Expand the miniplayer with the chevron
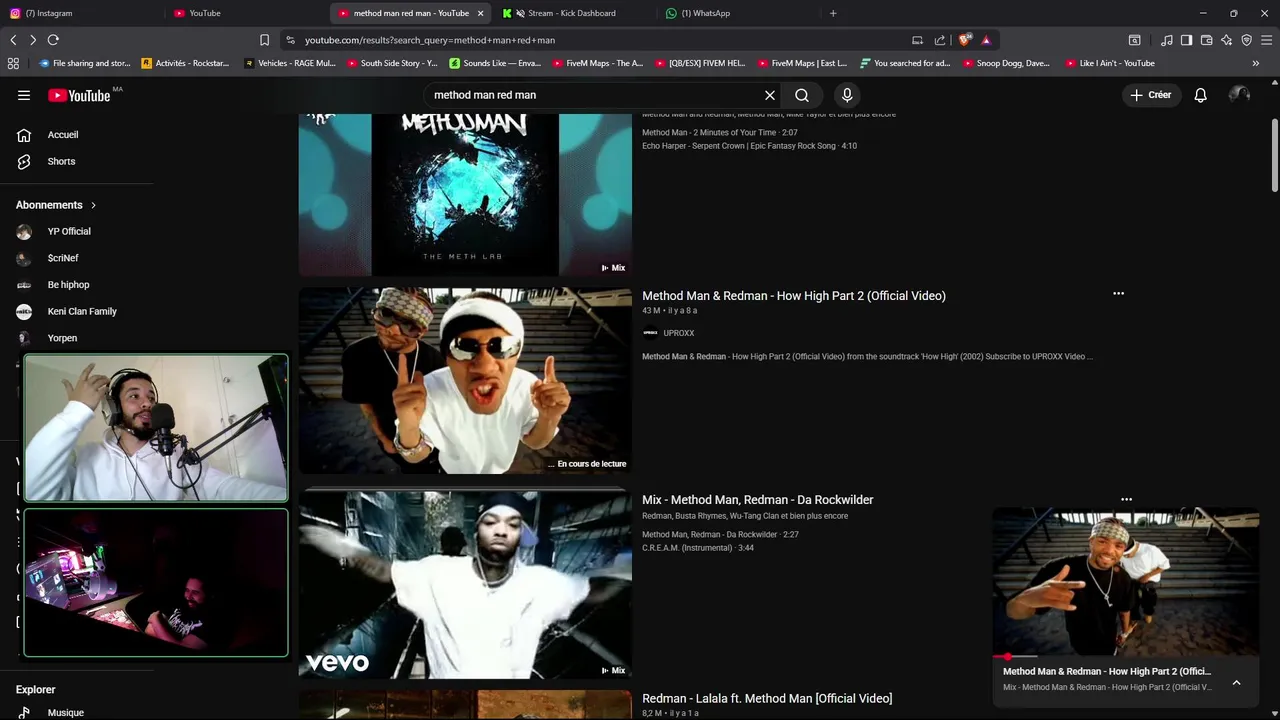 pyautogui.click(x=1236, y=682)
